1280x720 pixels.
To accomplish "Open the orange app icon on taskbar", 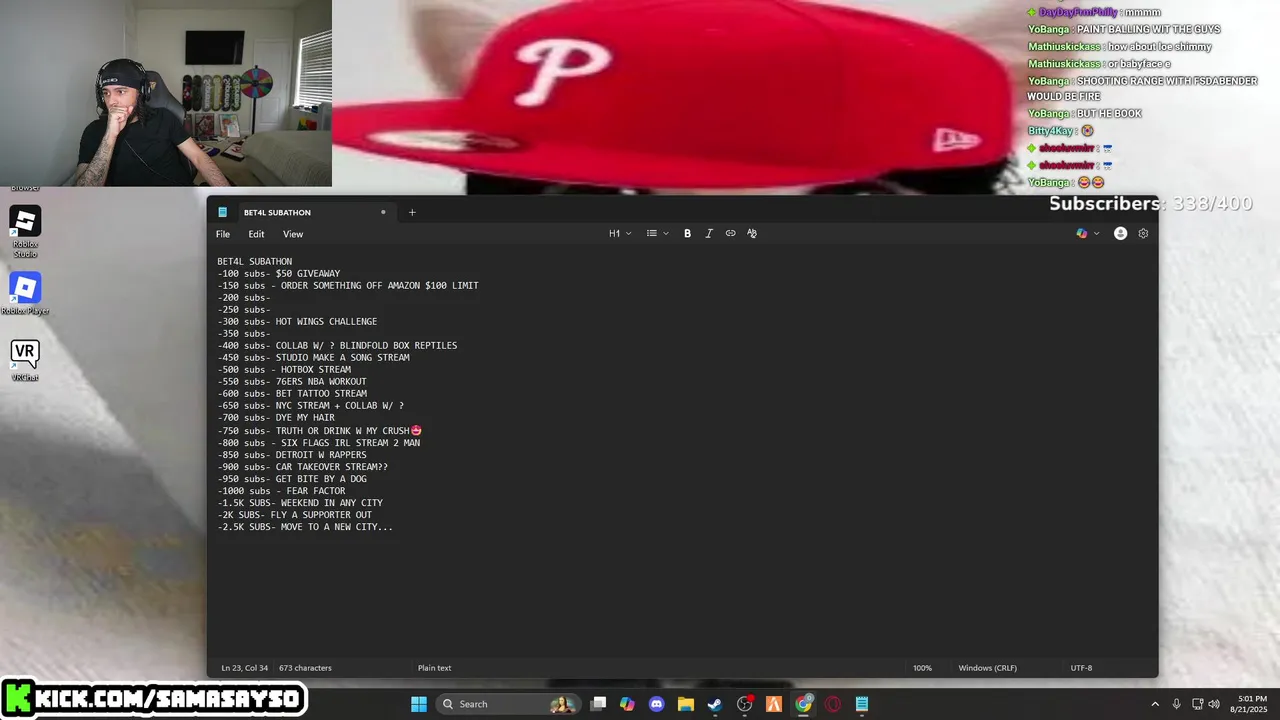I will pyautogui.click(x=774, y=704).
